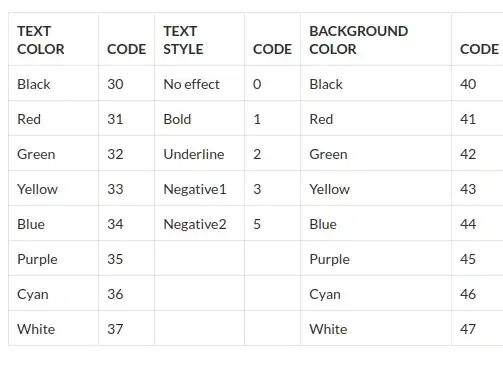Select the Negative2 style cell
Viewport: 503px width, 377px height.
point(199,223)
